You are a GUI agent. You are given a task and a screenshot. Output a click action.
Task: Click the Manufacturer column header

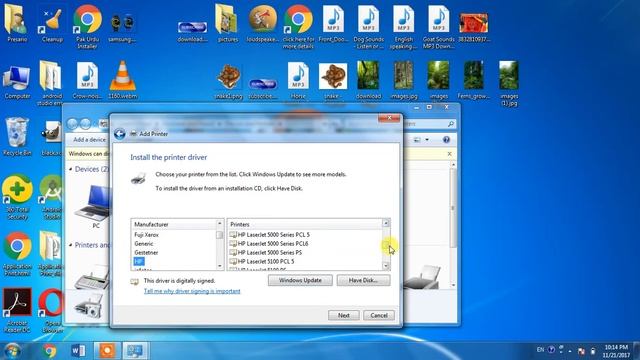pos(173,224)
